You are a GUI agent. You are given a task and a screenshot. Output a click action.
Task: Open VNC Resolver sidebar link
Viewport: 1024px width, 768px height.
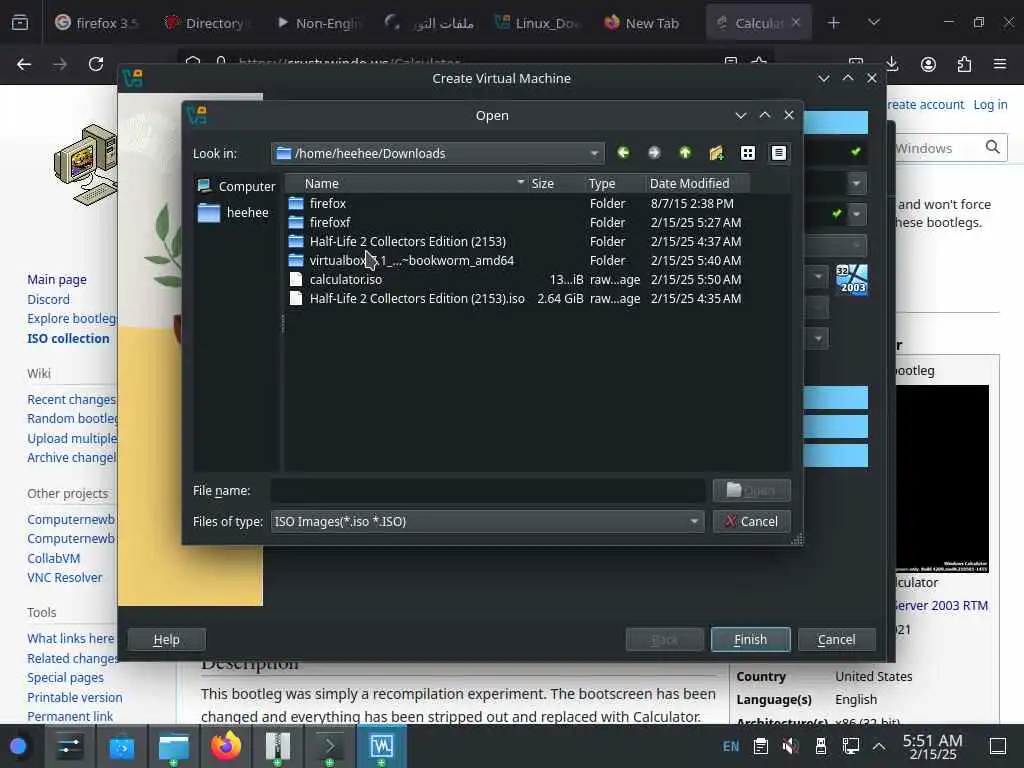click(x=65, y=577)
